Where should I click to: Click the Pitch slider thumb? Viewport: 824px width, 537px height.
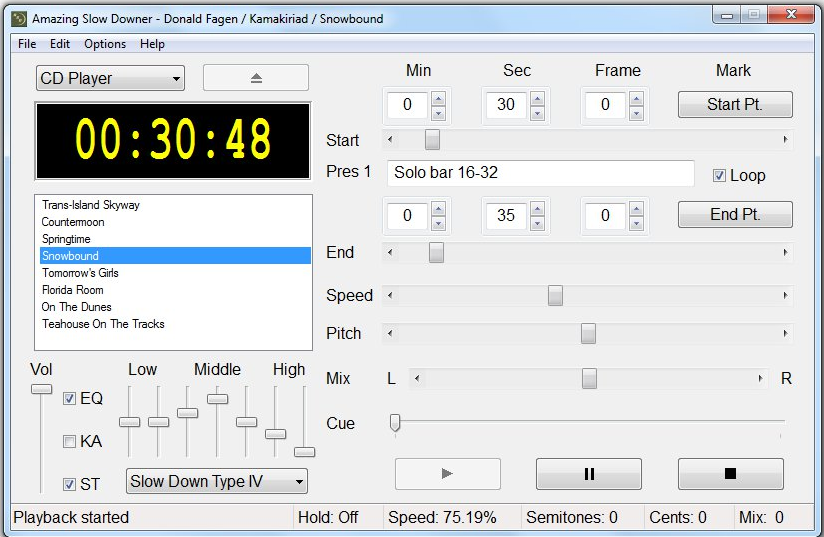coord(588,333)
